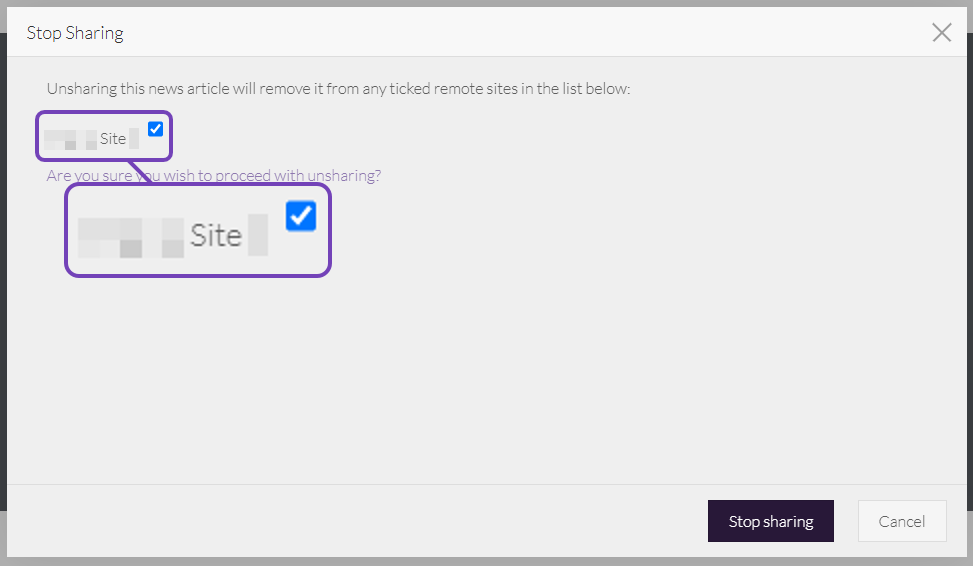Click the empty footer area beside buttons
The image size is (973, 566).
354,520
